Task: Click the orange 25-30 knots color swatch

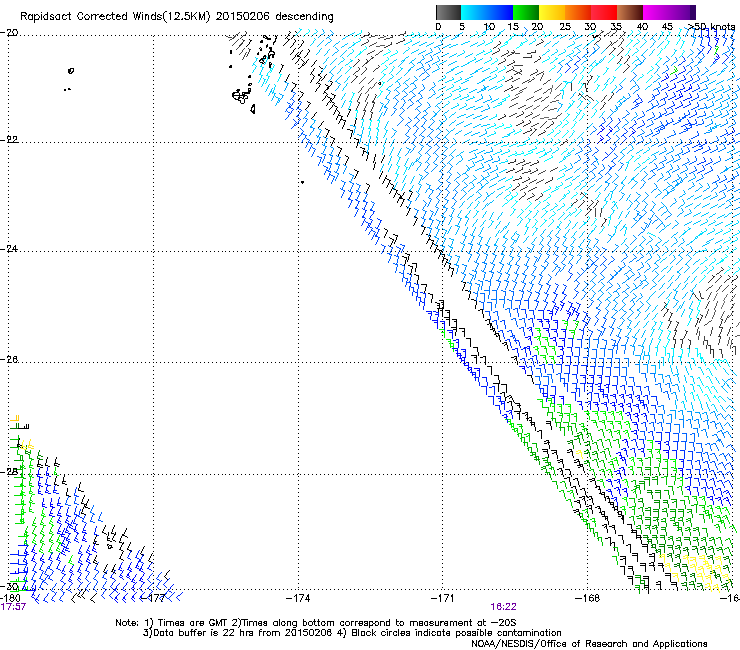Action: point(578,12)
